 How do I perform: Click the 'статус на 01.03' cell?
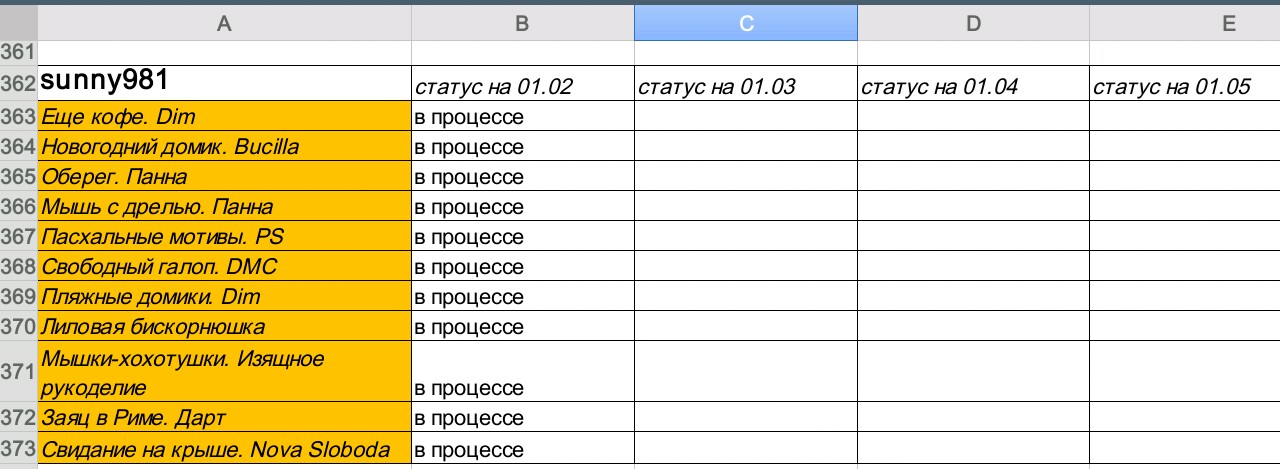[x=745, y=86]
